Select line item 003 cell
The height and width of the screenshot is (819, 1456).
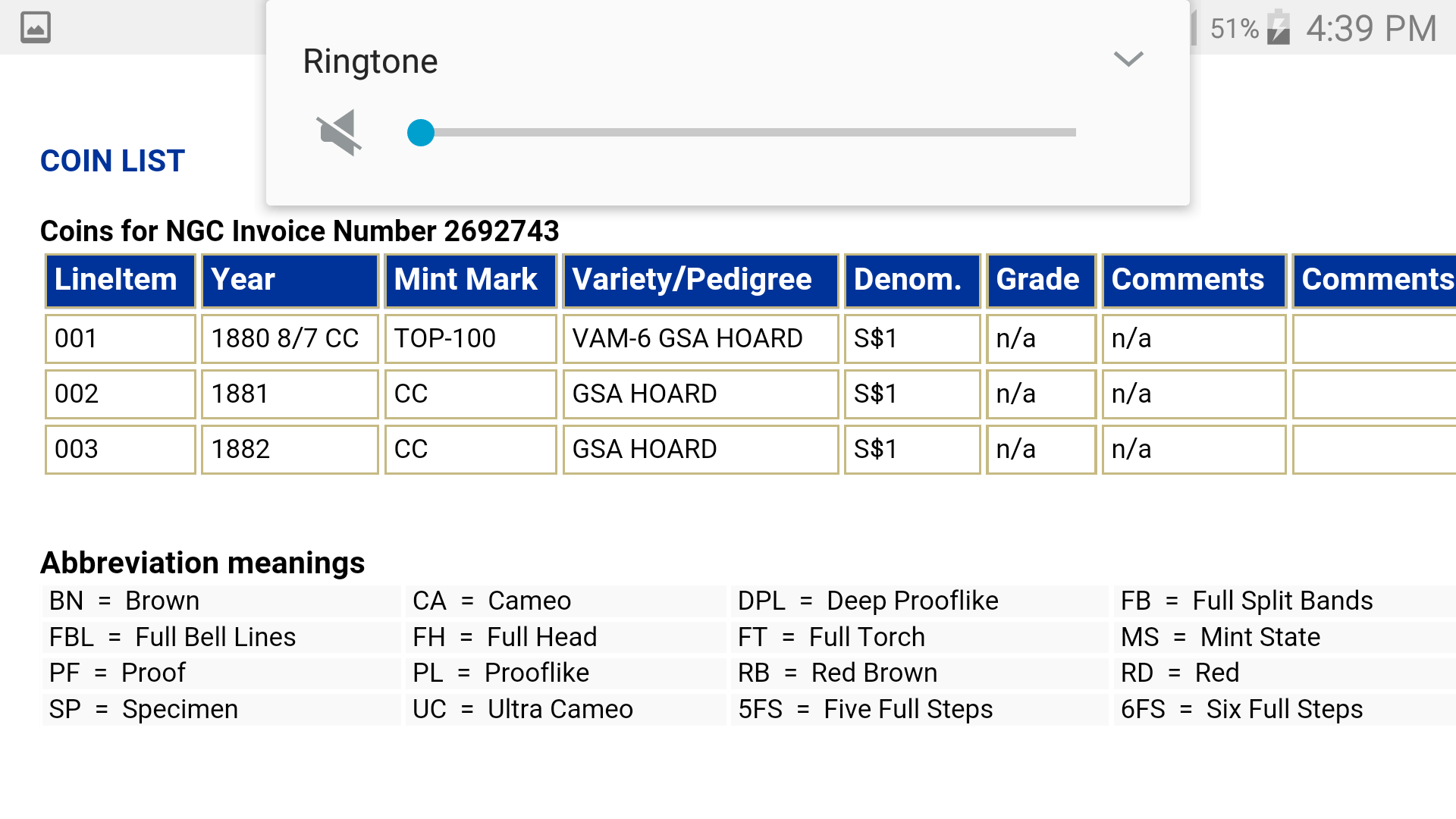[x=121, y=449]
